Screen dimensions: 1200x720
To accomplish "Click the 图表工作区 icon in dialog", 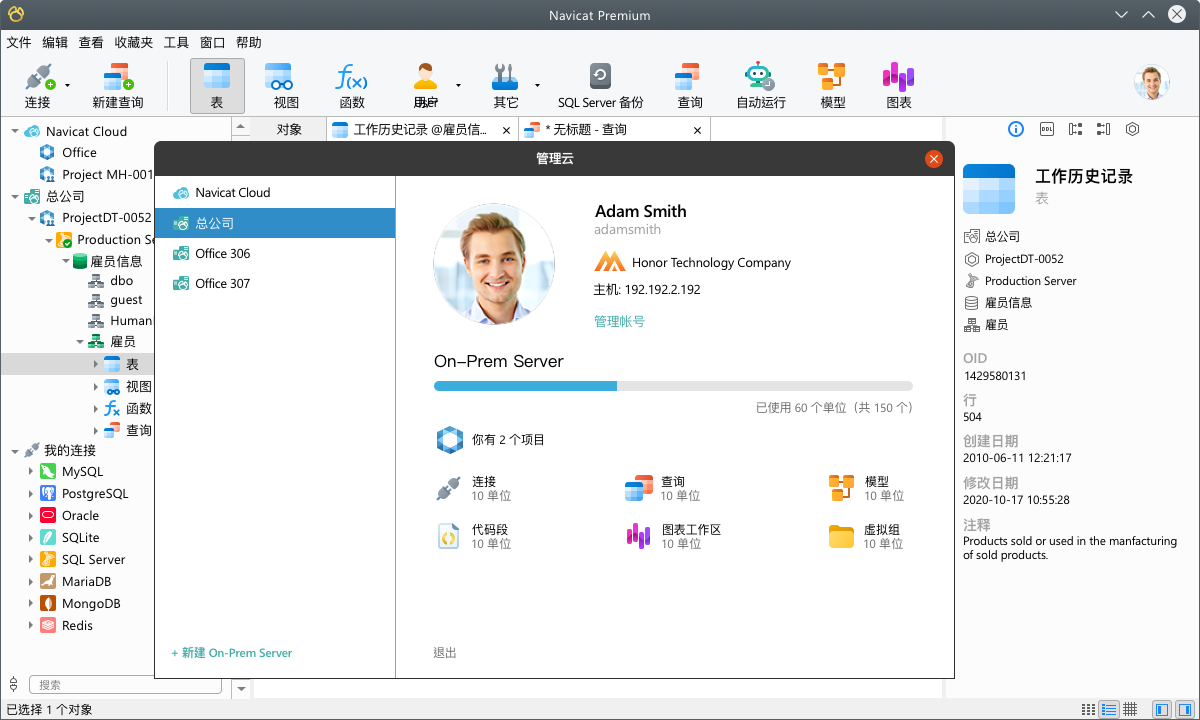I will coord(638,536).
